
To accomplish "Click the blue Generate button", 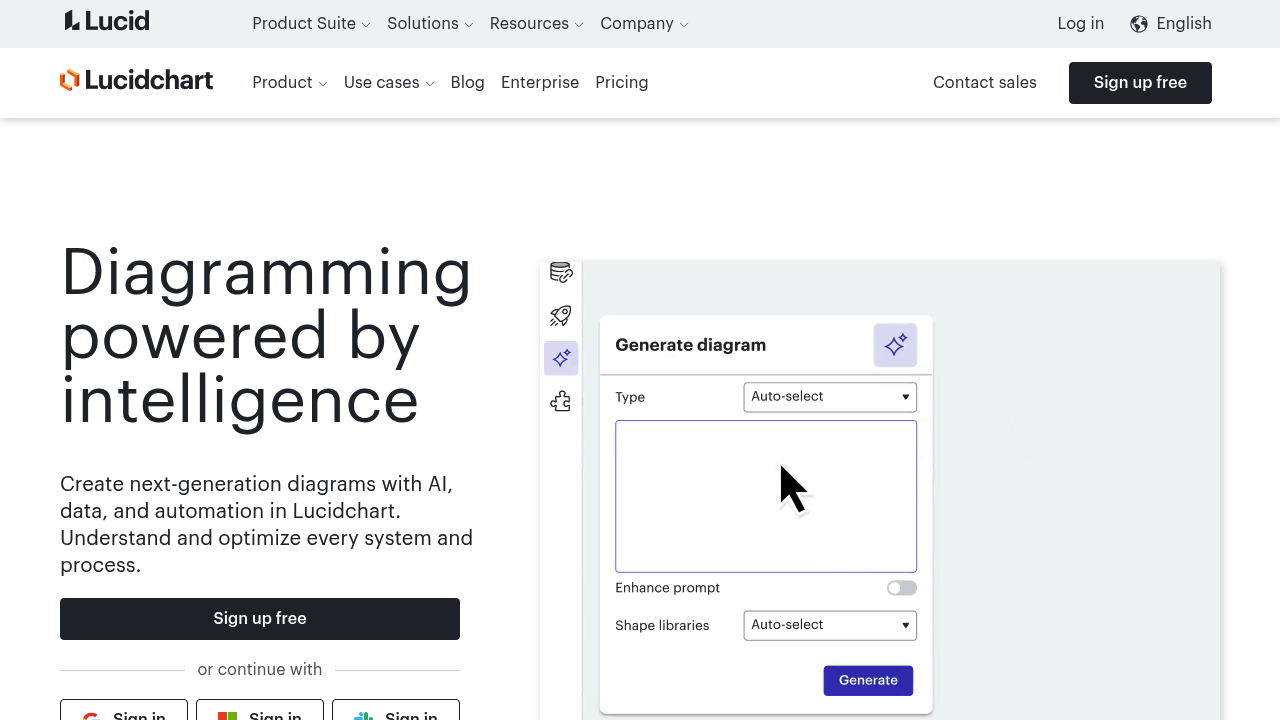I will pos(867,680).
